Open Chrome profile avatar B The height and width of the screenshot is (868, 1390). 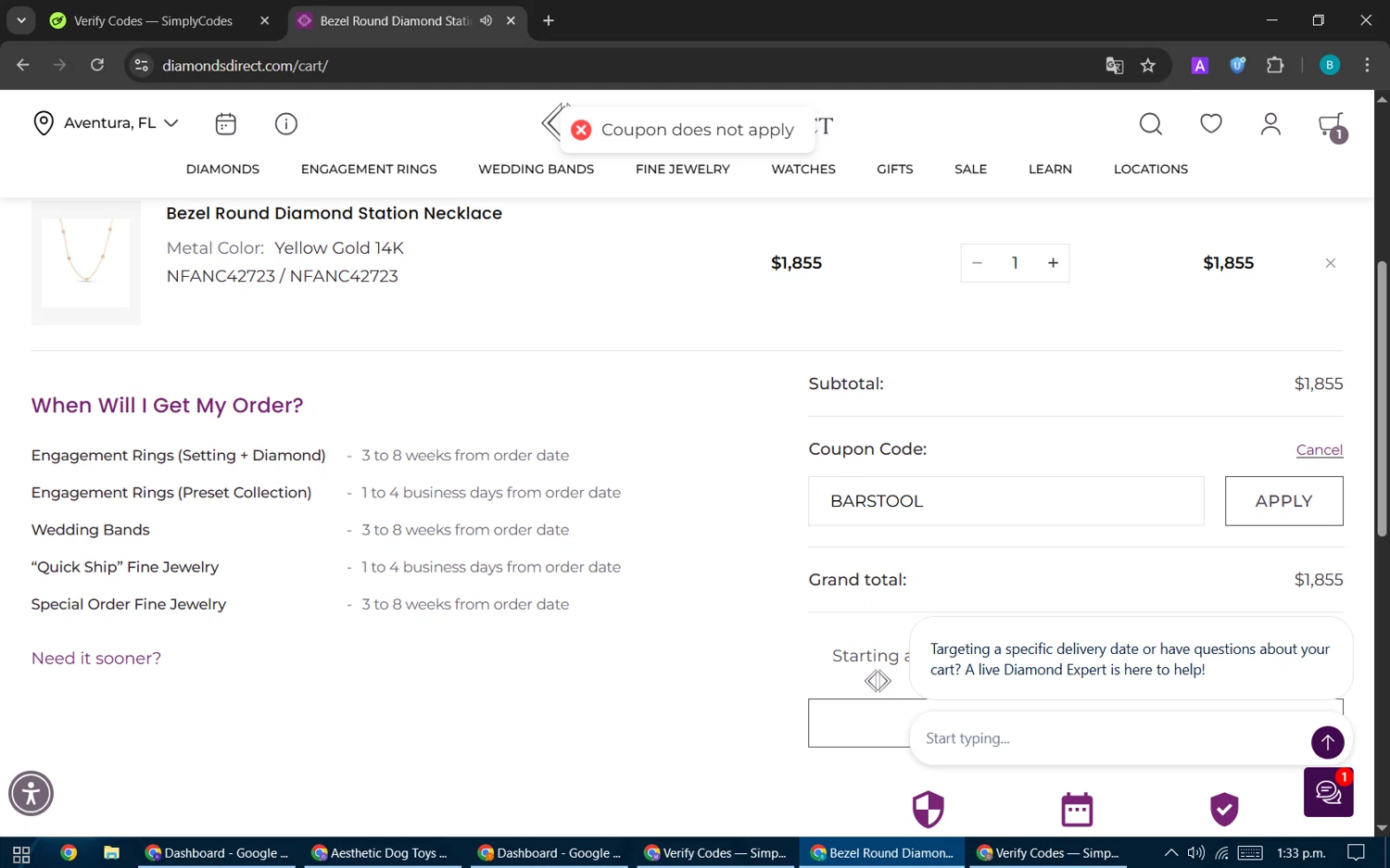point(1329,65)
